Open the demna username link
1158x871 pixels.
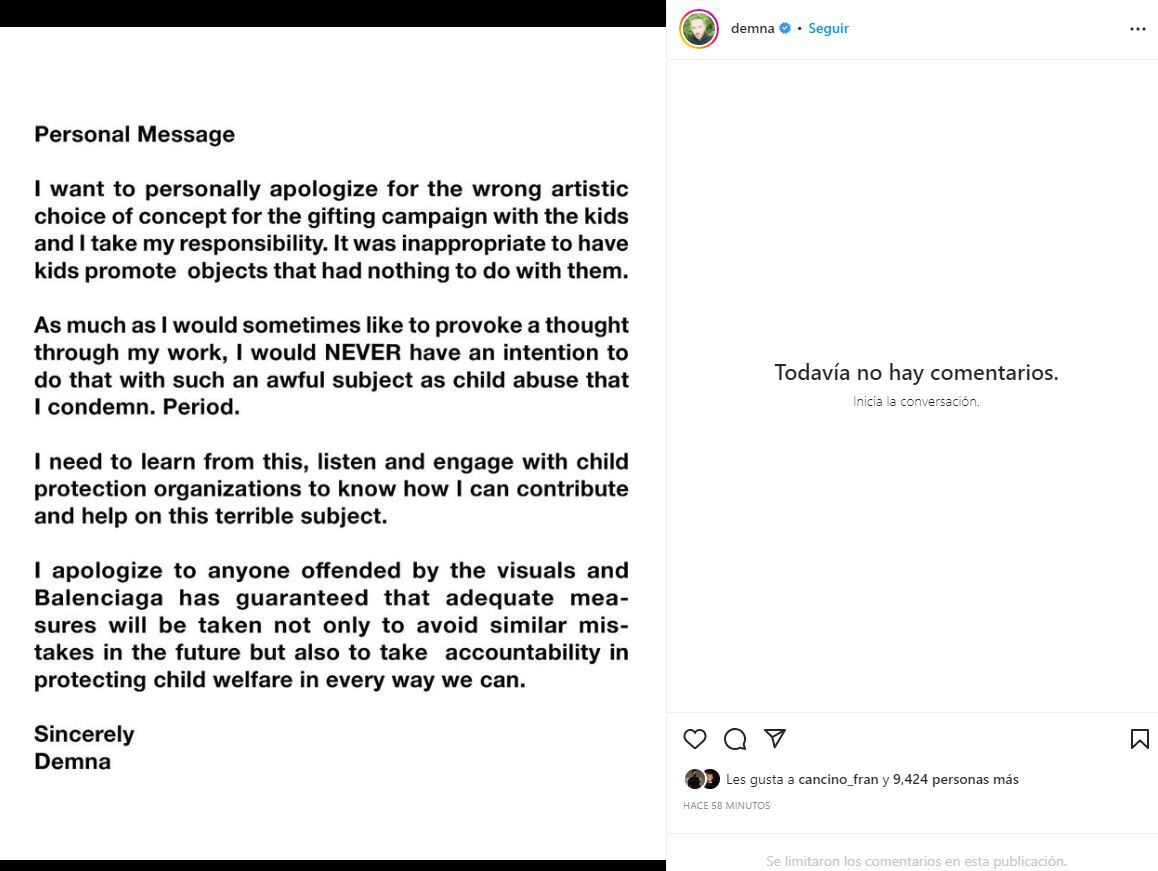(753, 28)
